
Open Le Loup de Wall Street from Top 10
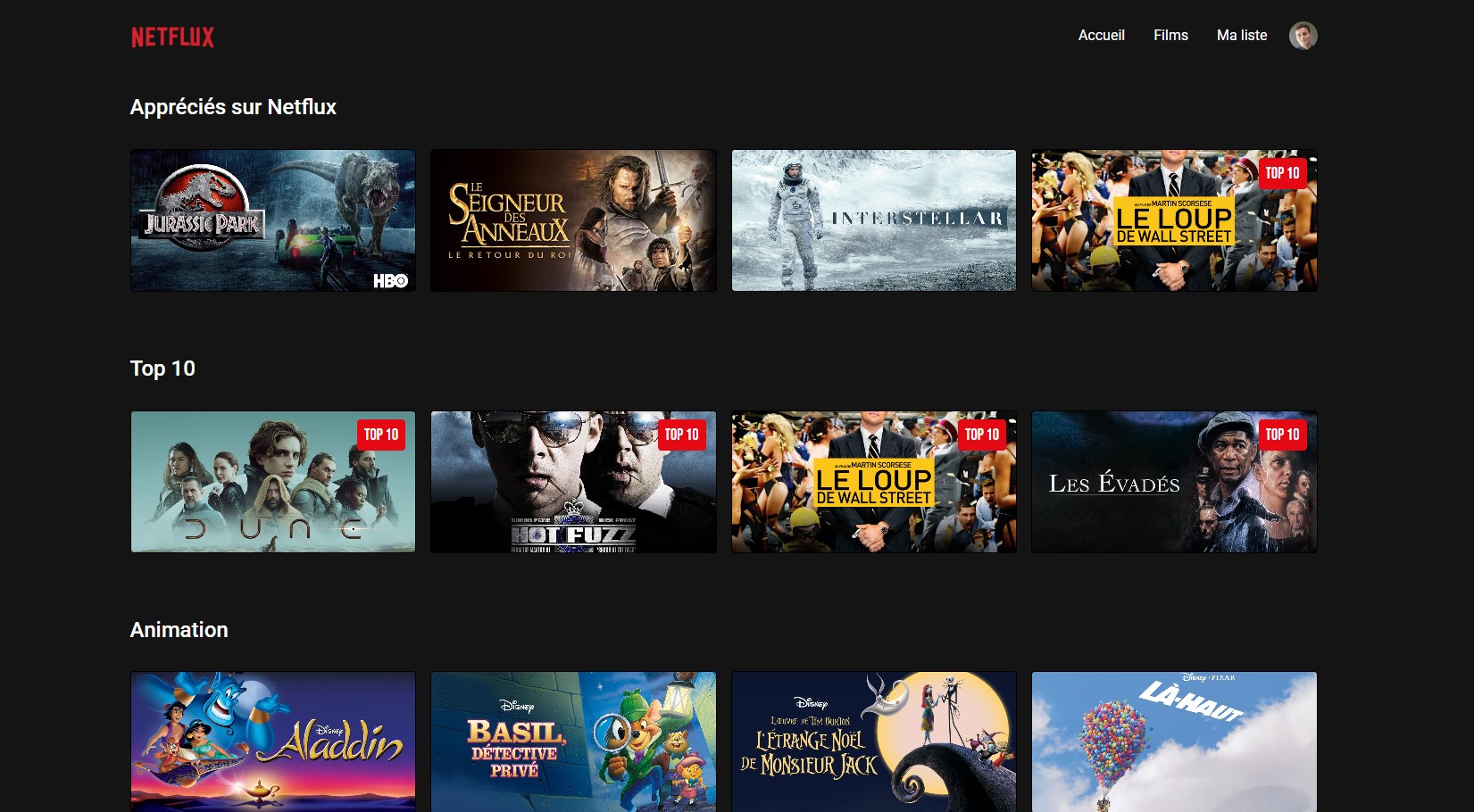[873, 482]
